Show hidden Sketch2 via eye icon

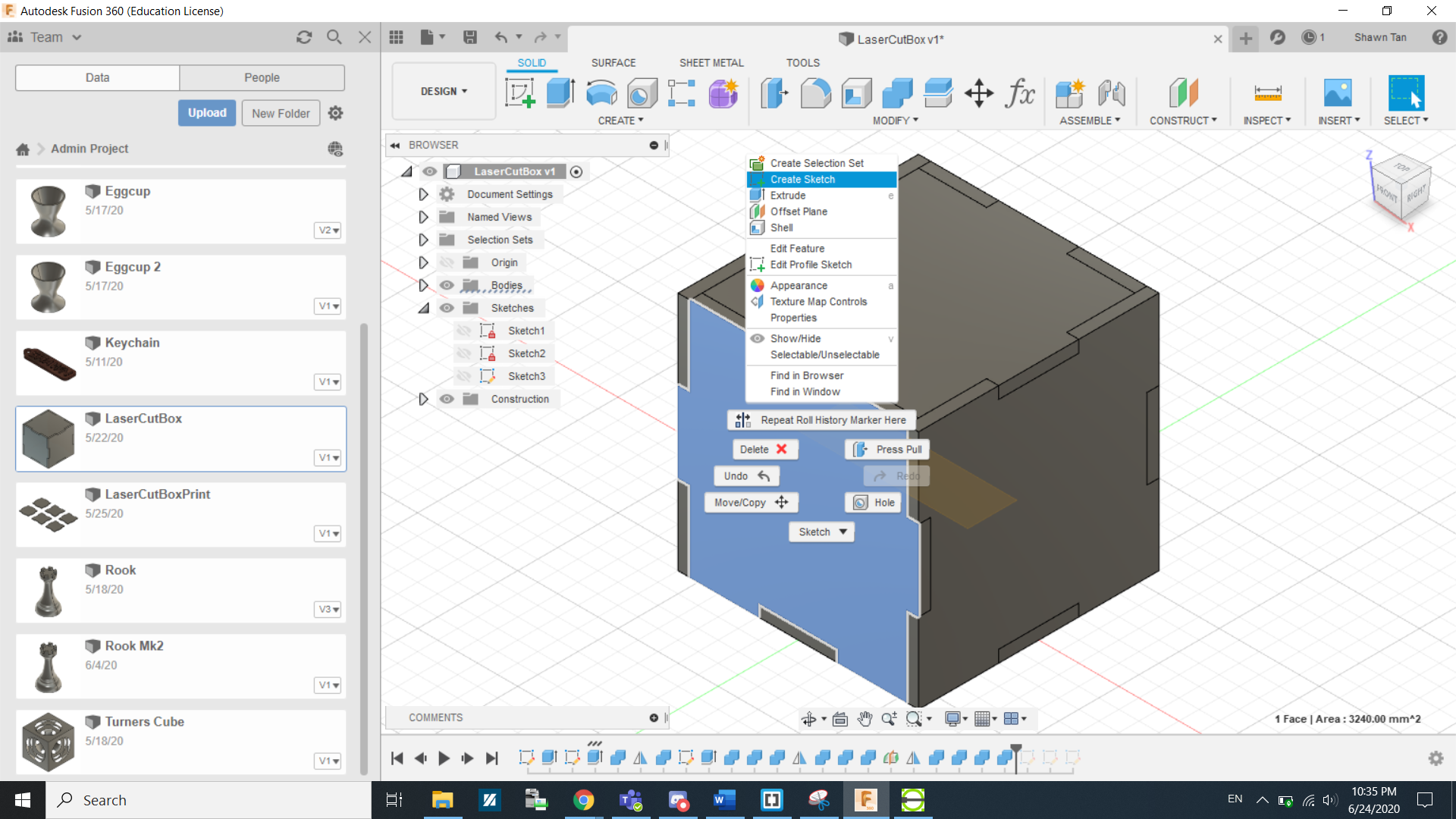[464, 353]
